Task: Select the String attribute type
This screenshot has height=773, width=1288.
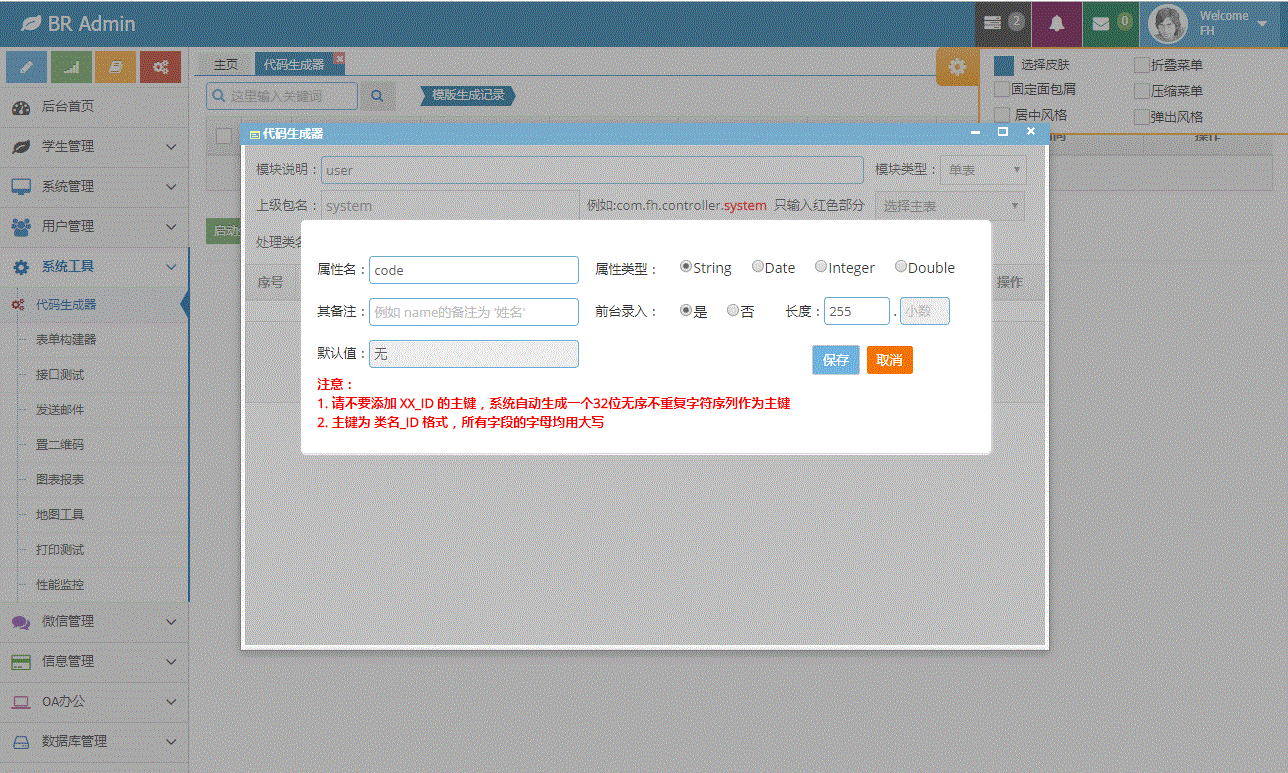Action: [x=686, y=267]
